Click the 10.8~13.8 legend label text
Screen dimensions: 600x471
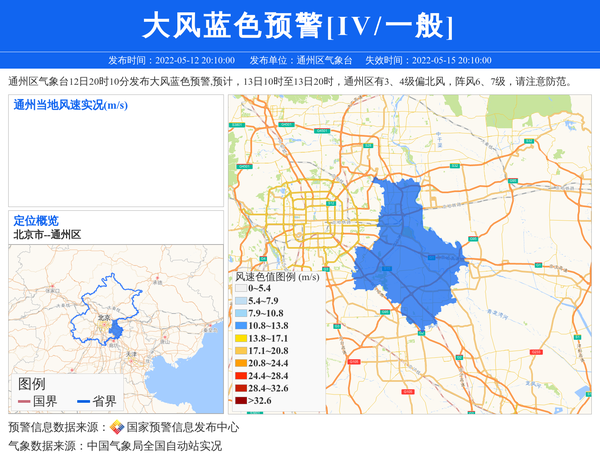[x=268, y=326]
